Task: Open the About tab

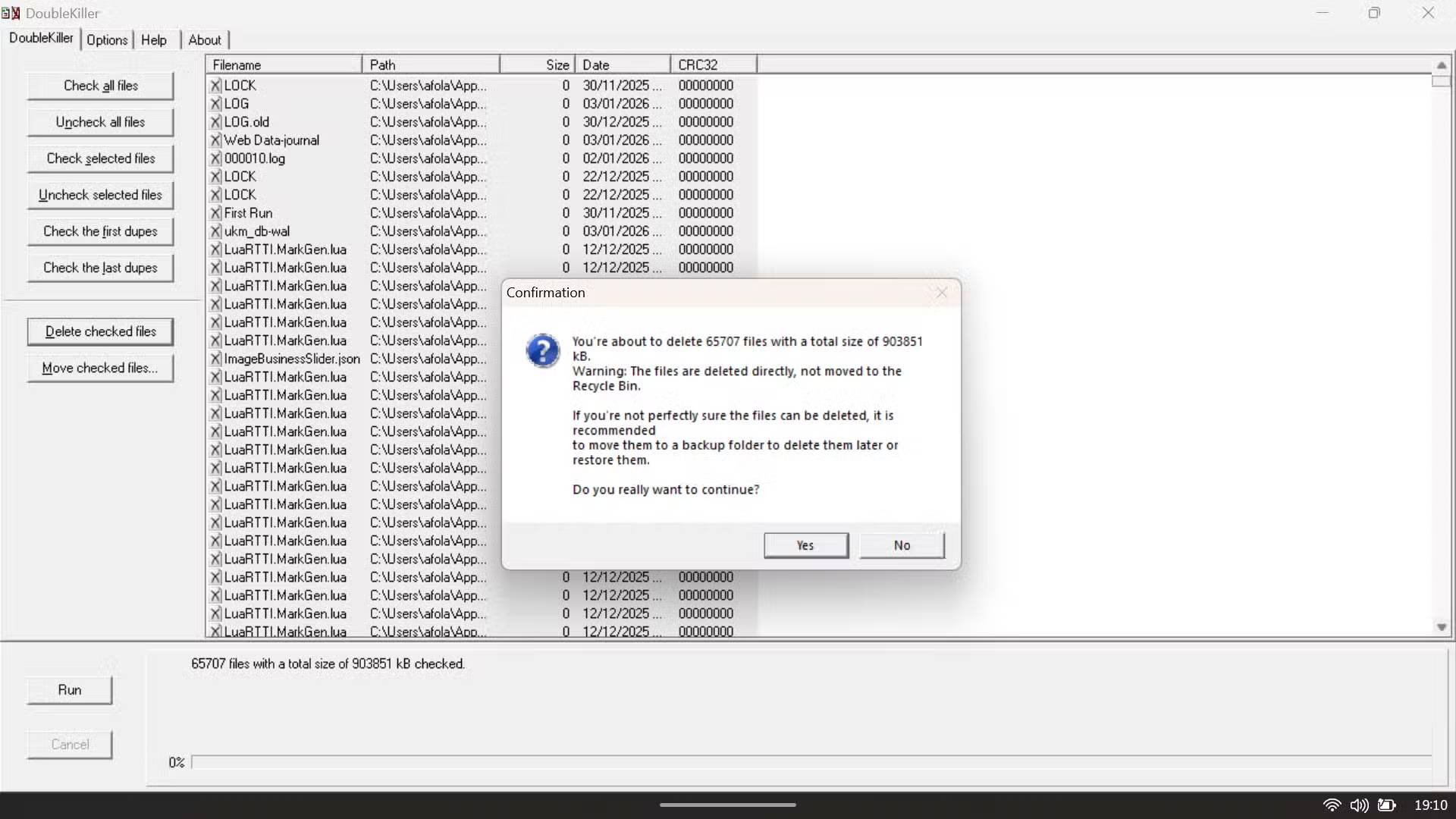Action: [204, 40]
